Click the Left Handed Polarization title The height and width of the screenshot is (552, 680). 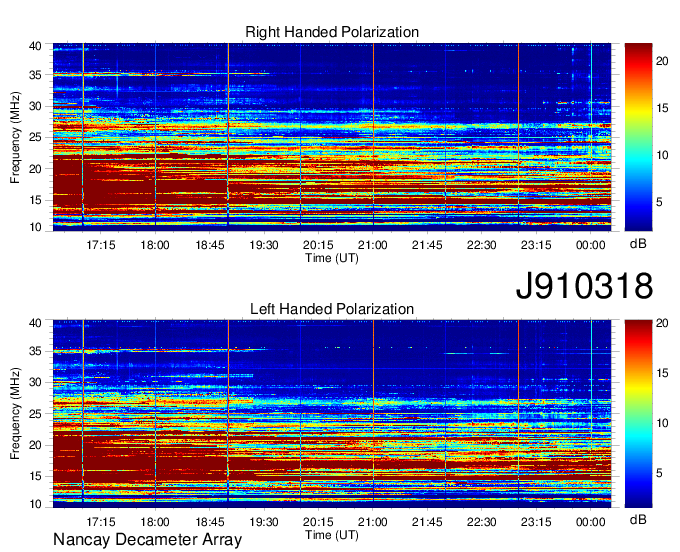coord(332,309)
